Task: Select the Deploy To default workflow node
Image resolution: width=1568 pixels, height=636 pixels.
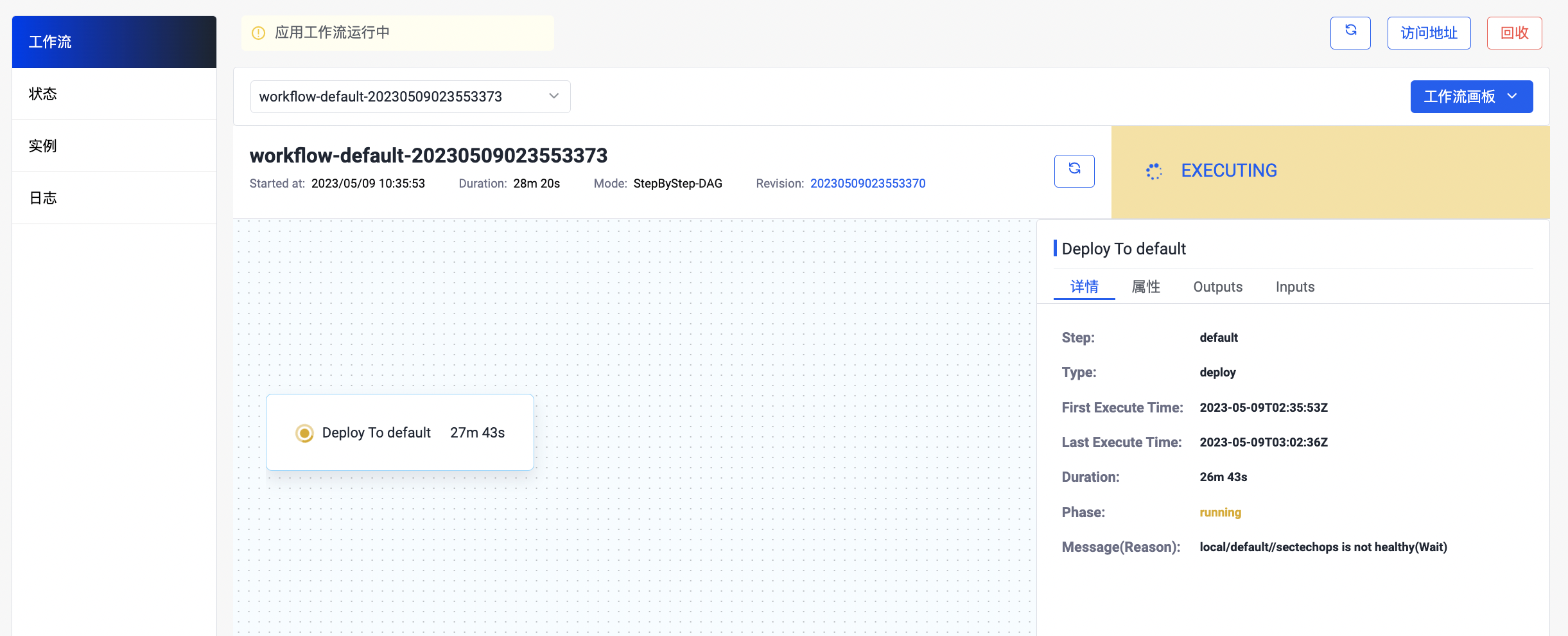Action: [x=400, y=432]
